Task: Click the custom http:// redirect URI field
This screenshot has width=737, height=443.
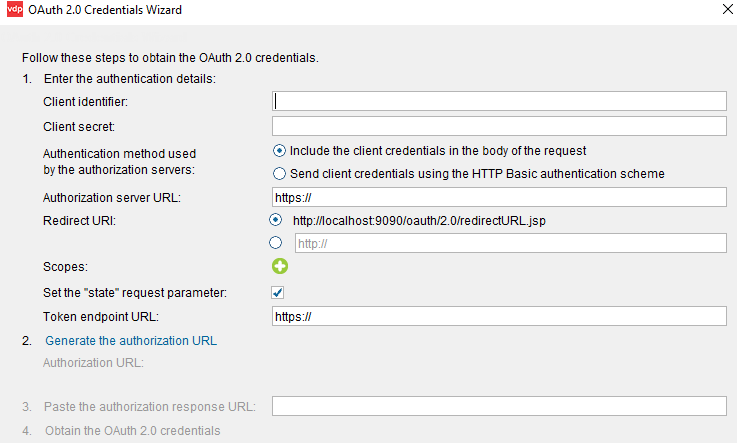Action: 510,243
